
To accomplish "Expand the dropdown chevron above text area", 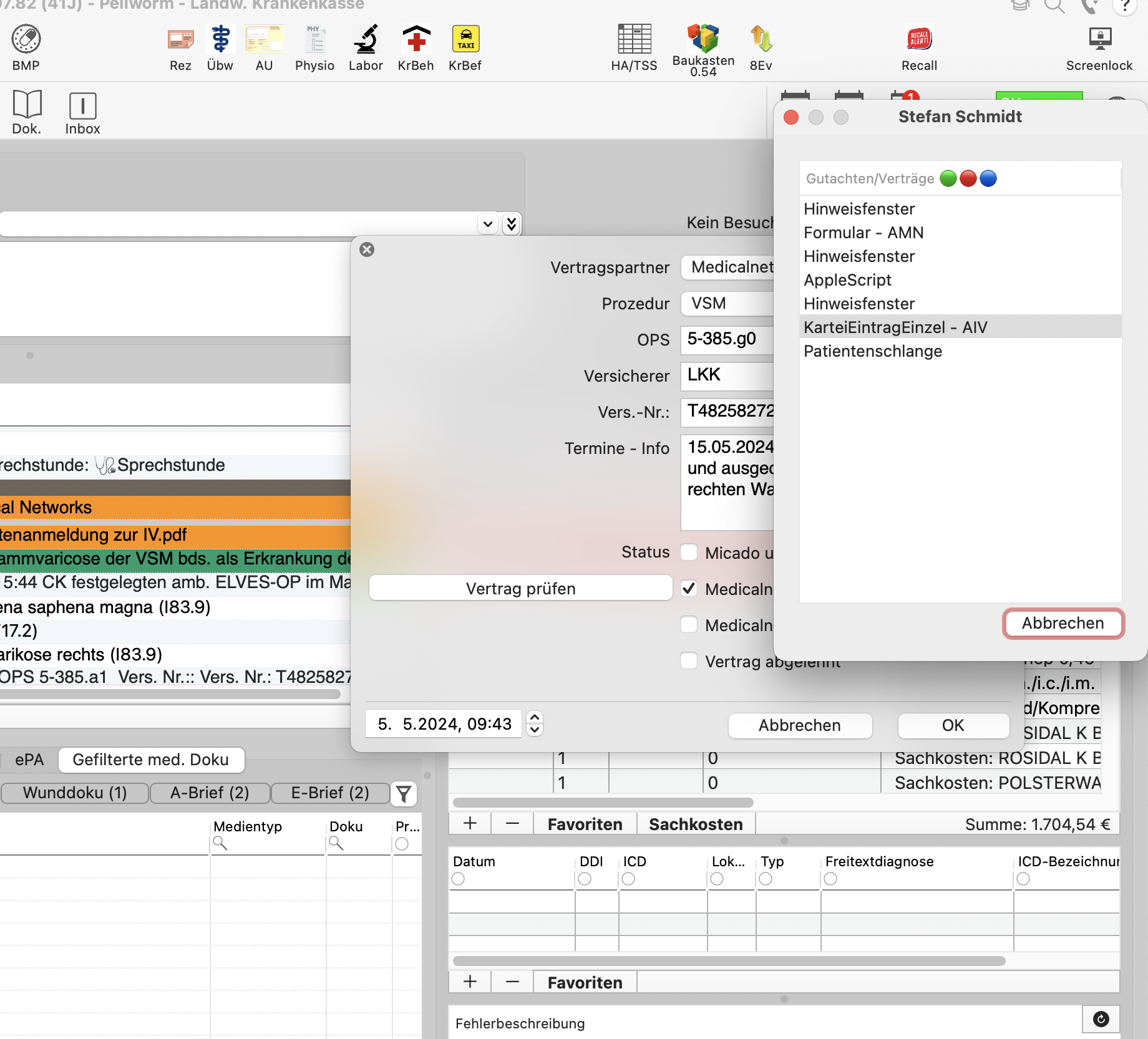I will coord(488,224).
